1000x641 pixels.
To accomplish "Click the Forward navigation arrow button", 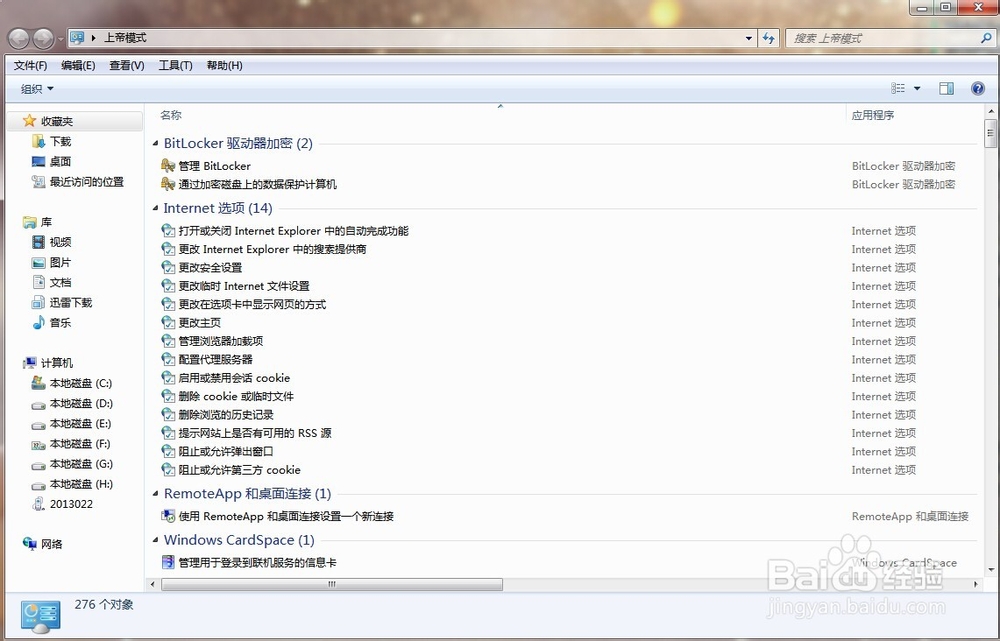I will tap(43, 39).
